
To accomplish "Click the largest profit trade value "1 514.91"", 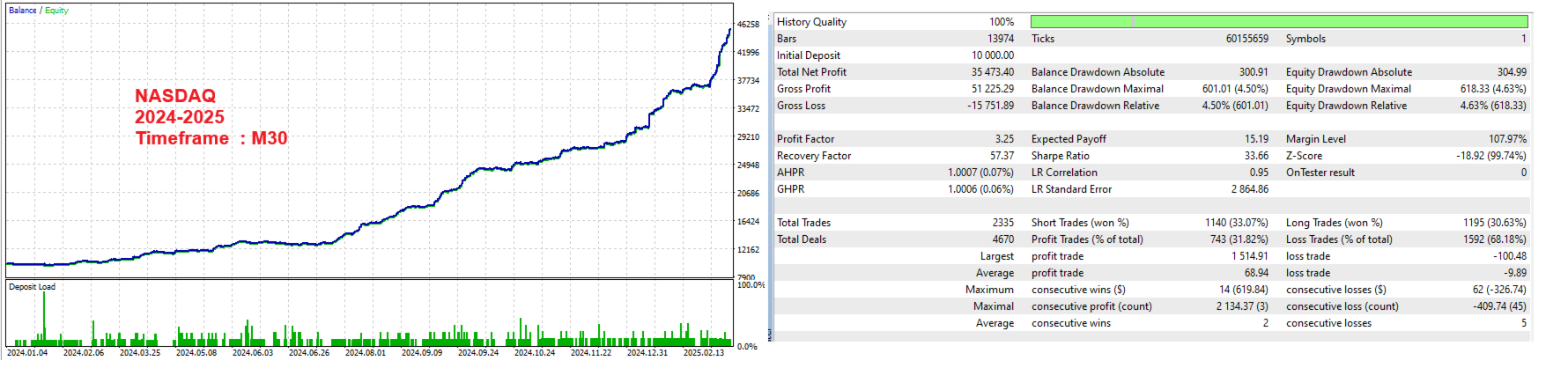I will 1250,256.
